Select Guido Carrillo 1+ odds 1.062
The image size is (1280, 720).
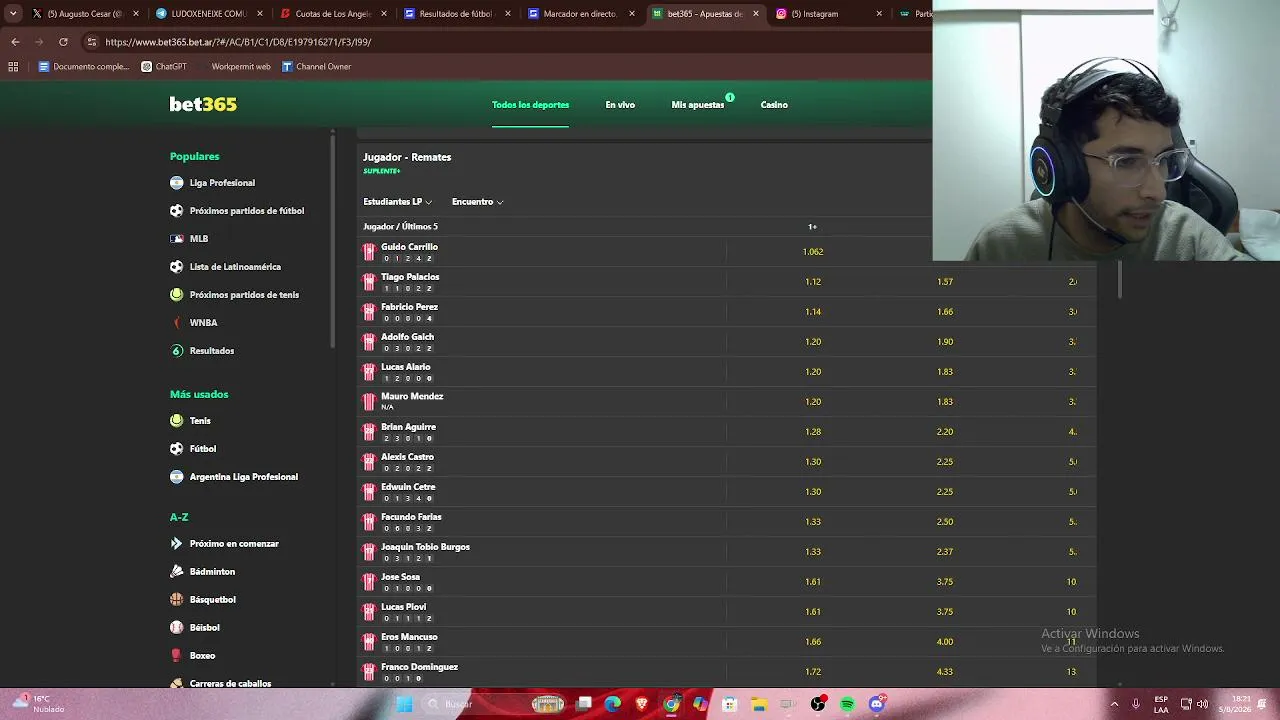pos(813,252)
